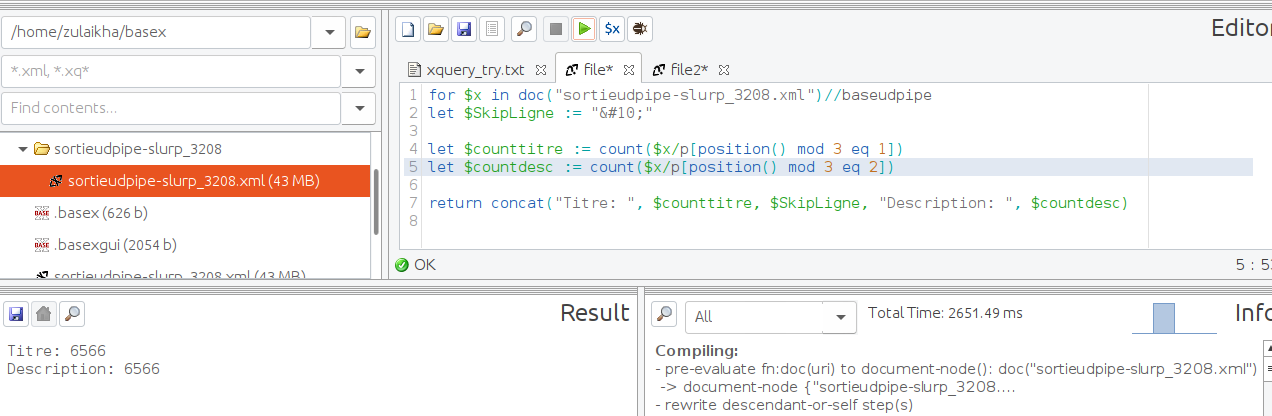Expand the /home/zulaikha/basex path dropdown
This screenshot has height=416, width=1272.
tap(328, 32)
